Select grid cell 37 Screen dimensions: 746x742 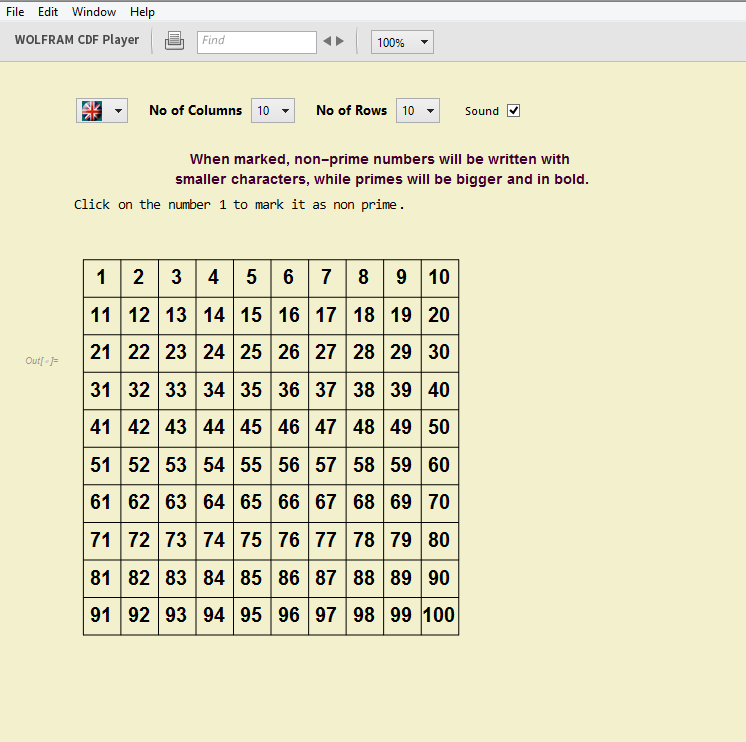click(x=326, y=391)
